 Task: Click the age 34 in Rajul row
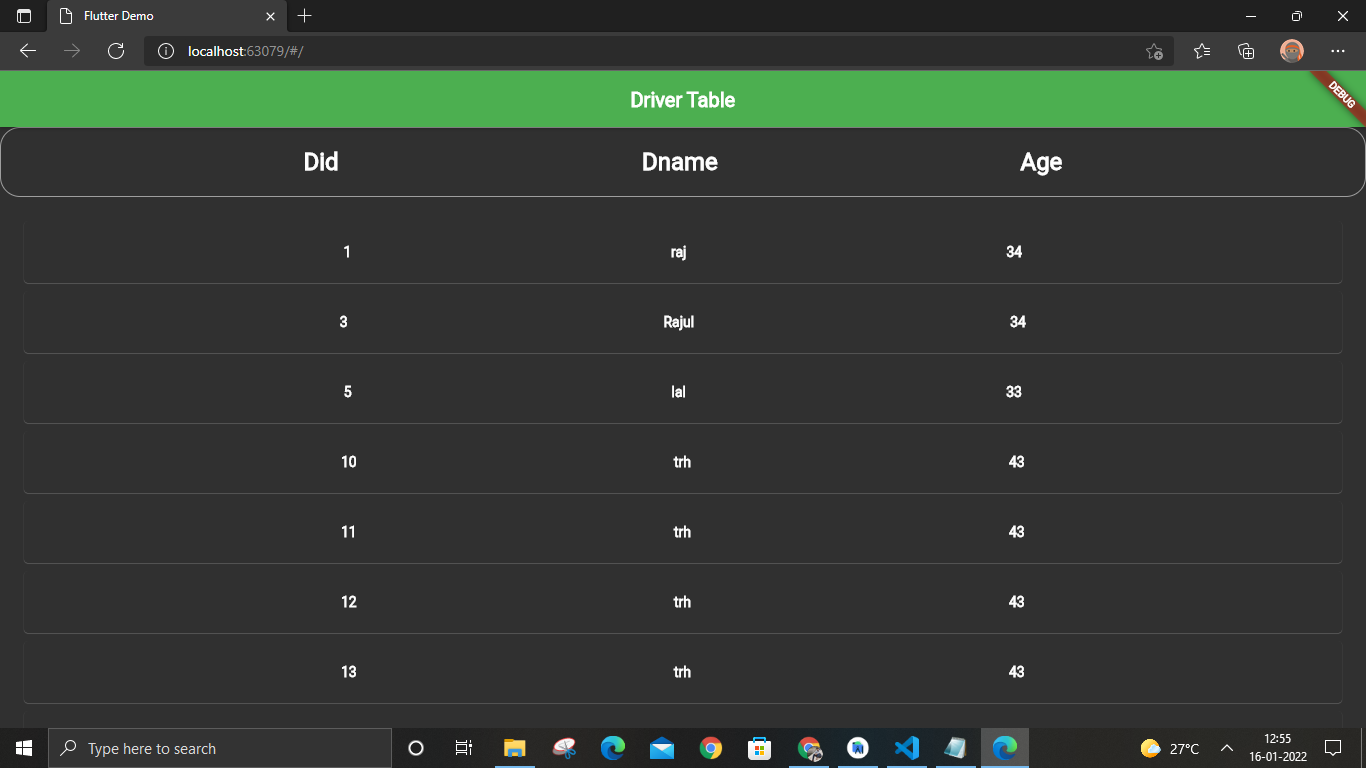click(1018, 322)
